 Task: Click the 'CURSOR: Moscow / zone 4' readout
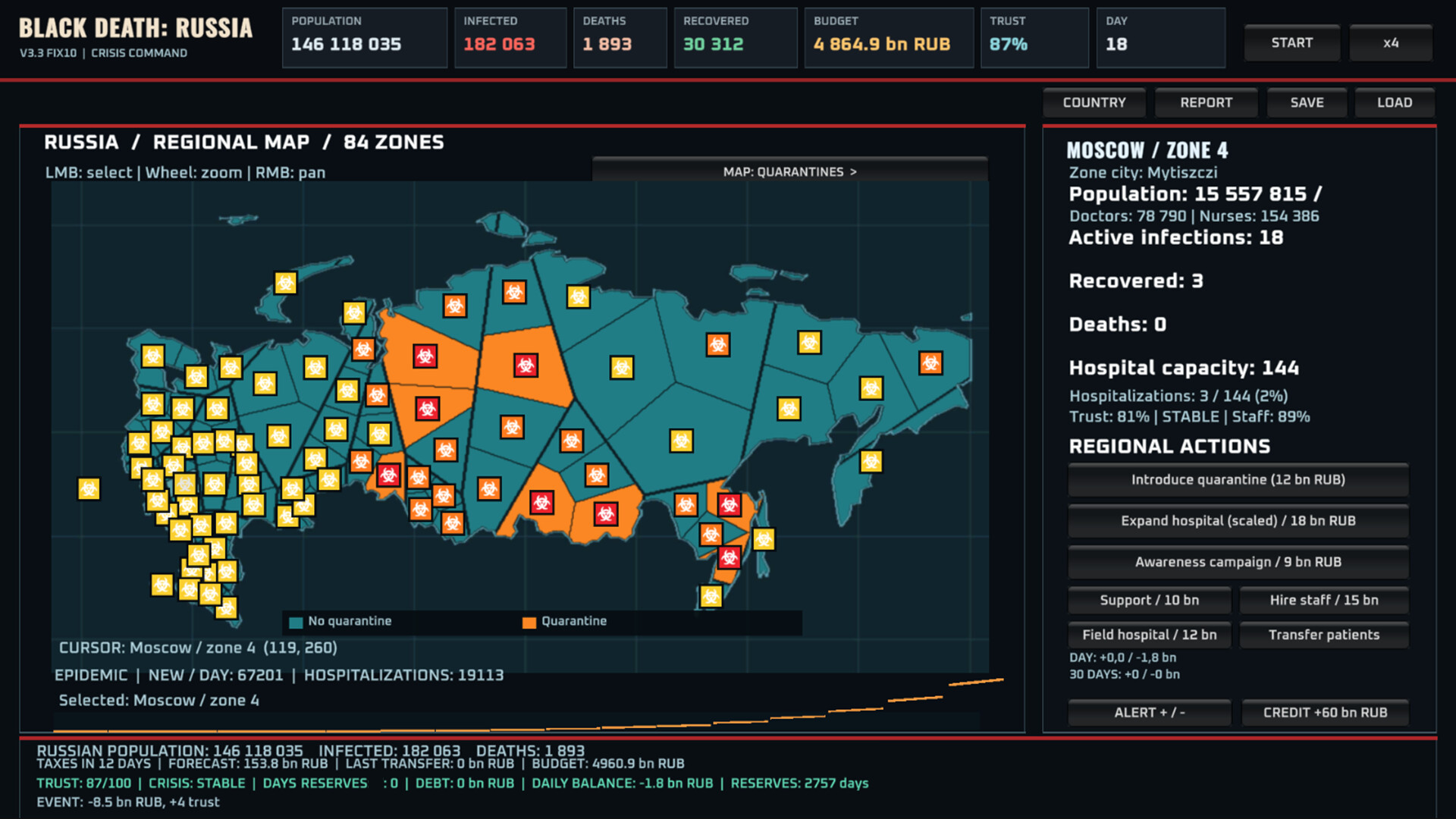(198, 648)
